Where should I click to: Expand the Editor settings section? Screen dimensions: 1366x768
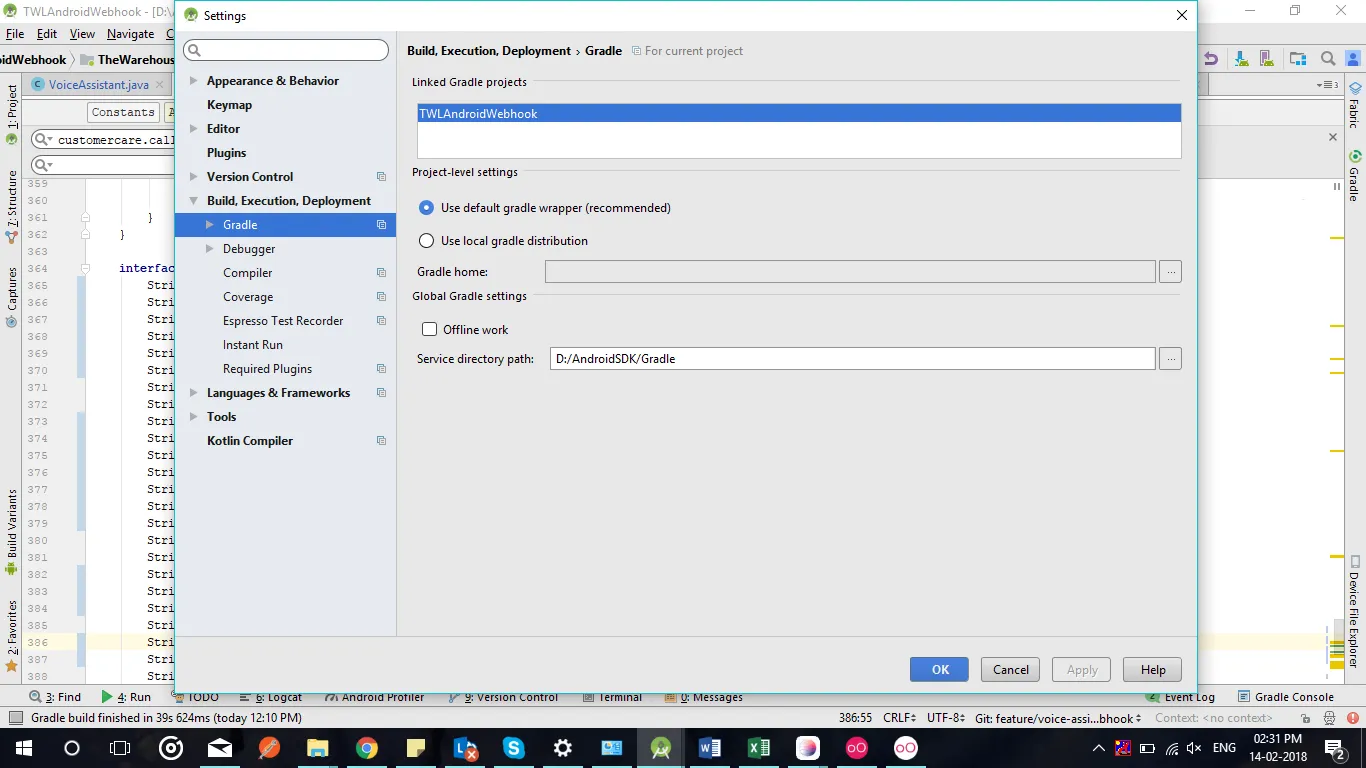pos(193,129)
